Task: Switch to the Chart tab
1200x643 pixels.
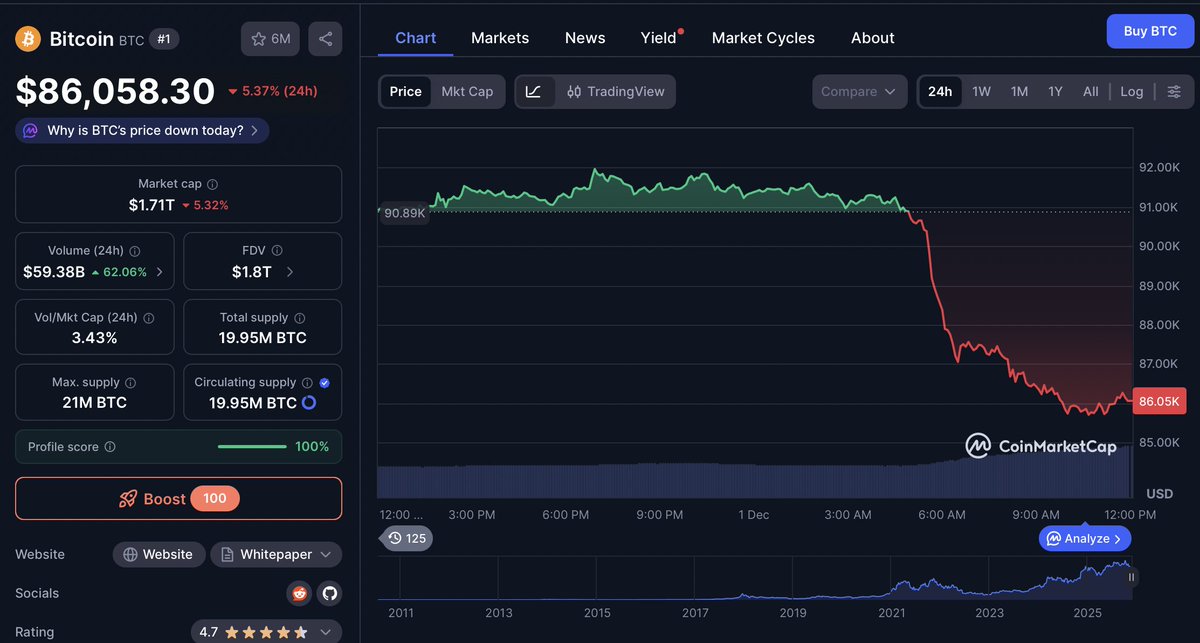Action: click(x=416, y=38)
